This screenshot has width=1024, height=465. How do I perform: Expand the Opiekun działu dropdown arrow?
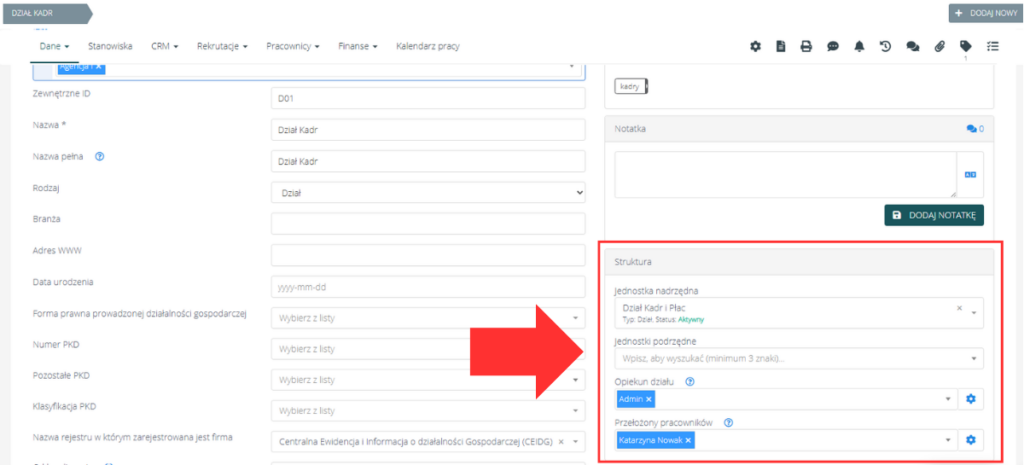point(948,399)
